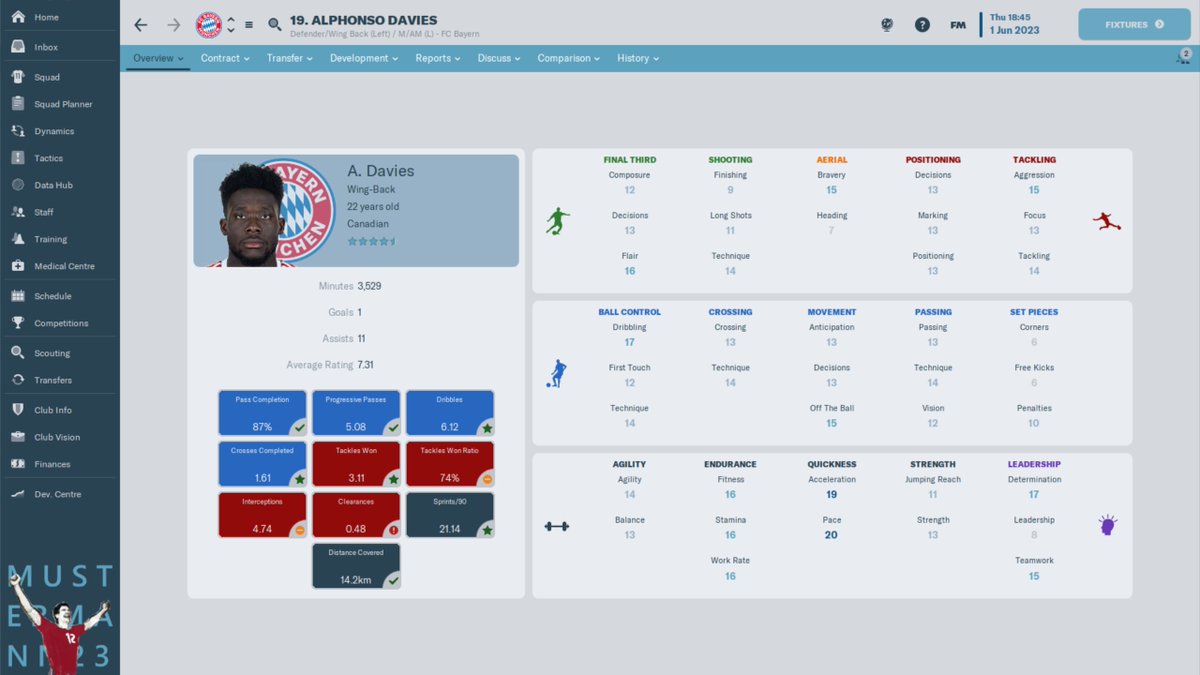Open notifications icon with badge 2
The height and width of the screenshot is (675, 1200).
pos(1183,58)
